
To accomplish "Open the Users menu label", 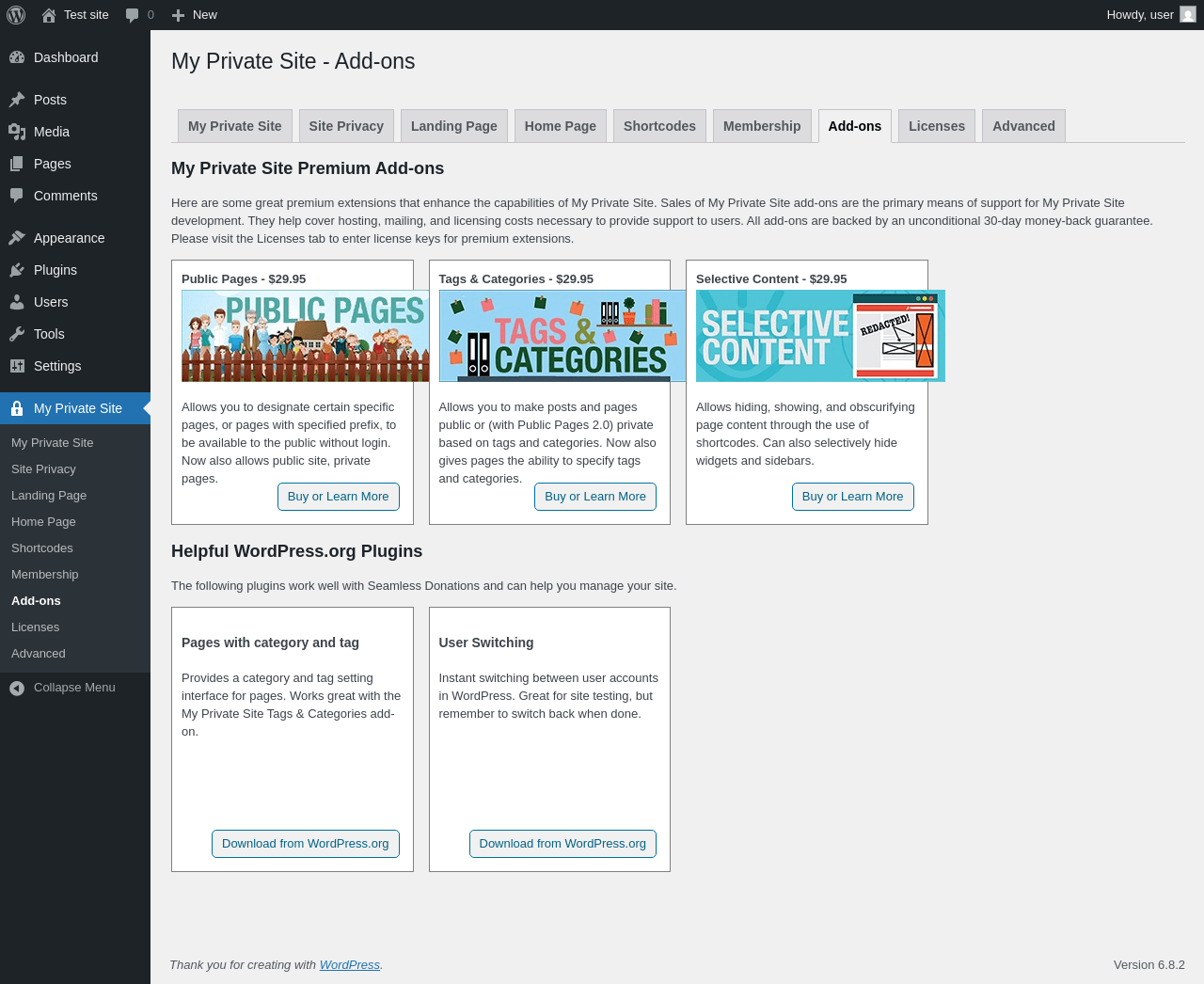I will coord(51,302).
